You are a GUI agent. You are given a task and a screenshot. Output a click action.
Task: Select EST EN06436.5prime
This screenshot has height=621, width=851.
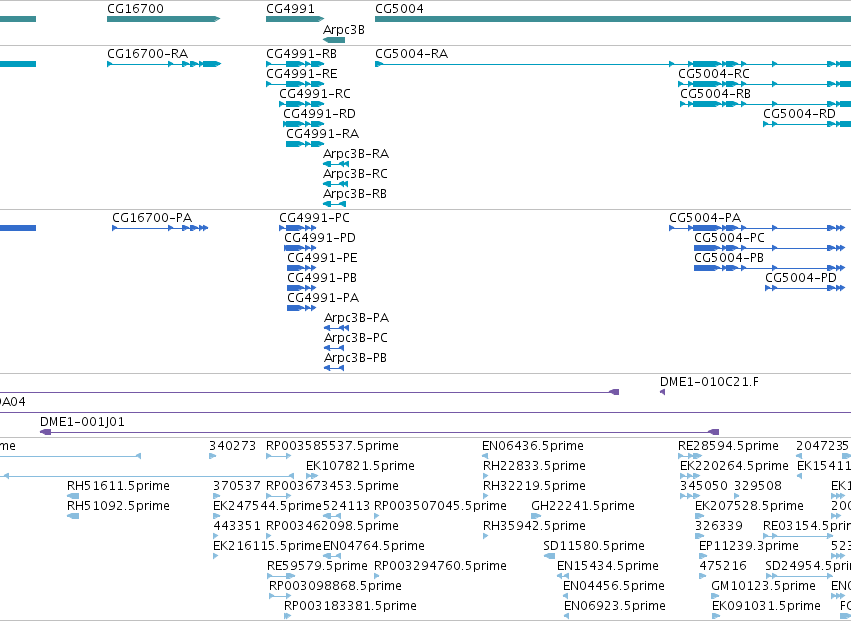click(x=533, y=446)
